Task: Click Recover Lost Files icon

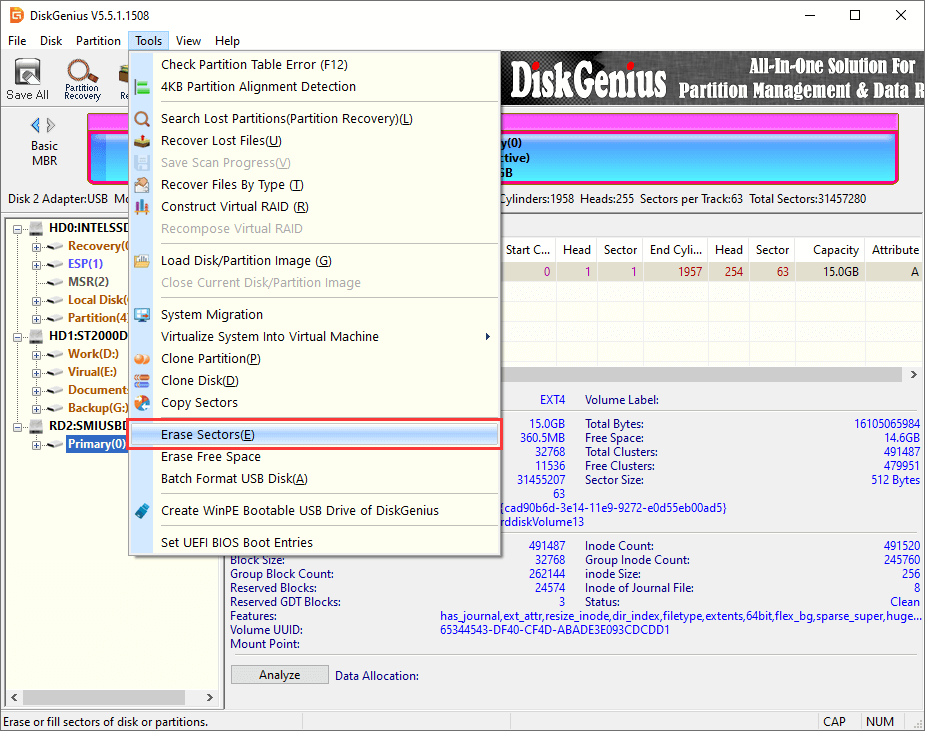Action: [x=142, y=141]
